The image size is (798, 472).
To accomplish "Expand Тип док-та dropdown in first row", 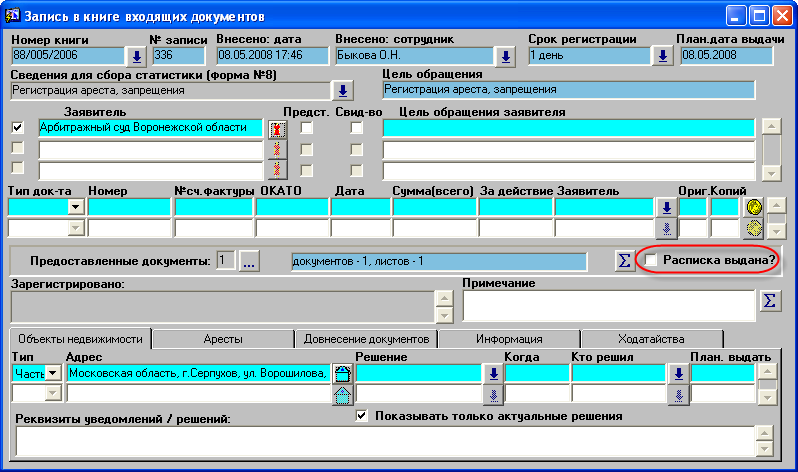I will pos(76,207).
